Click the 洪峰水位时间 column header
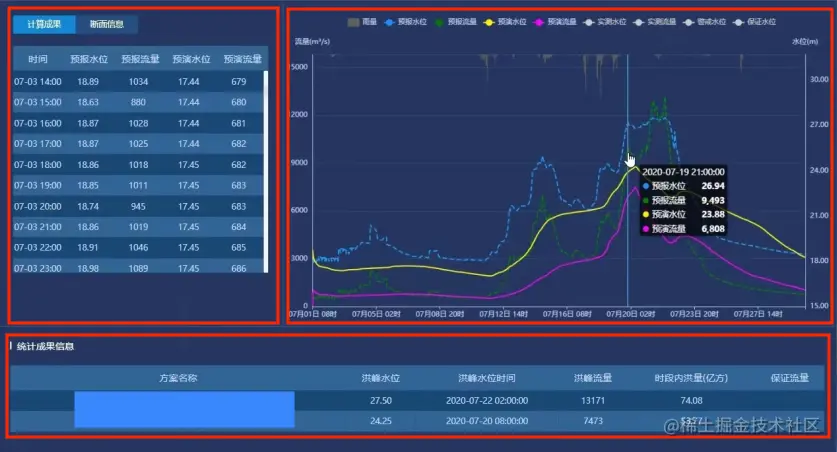Image resolution: width=837 pixels, height=452 pixels. 487,378
